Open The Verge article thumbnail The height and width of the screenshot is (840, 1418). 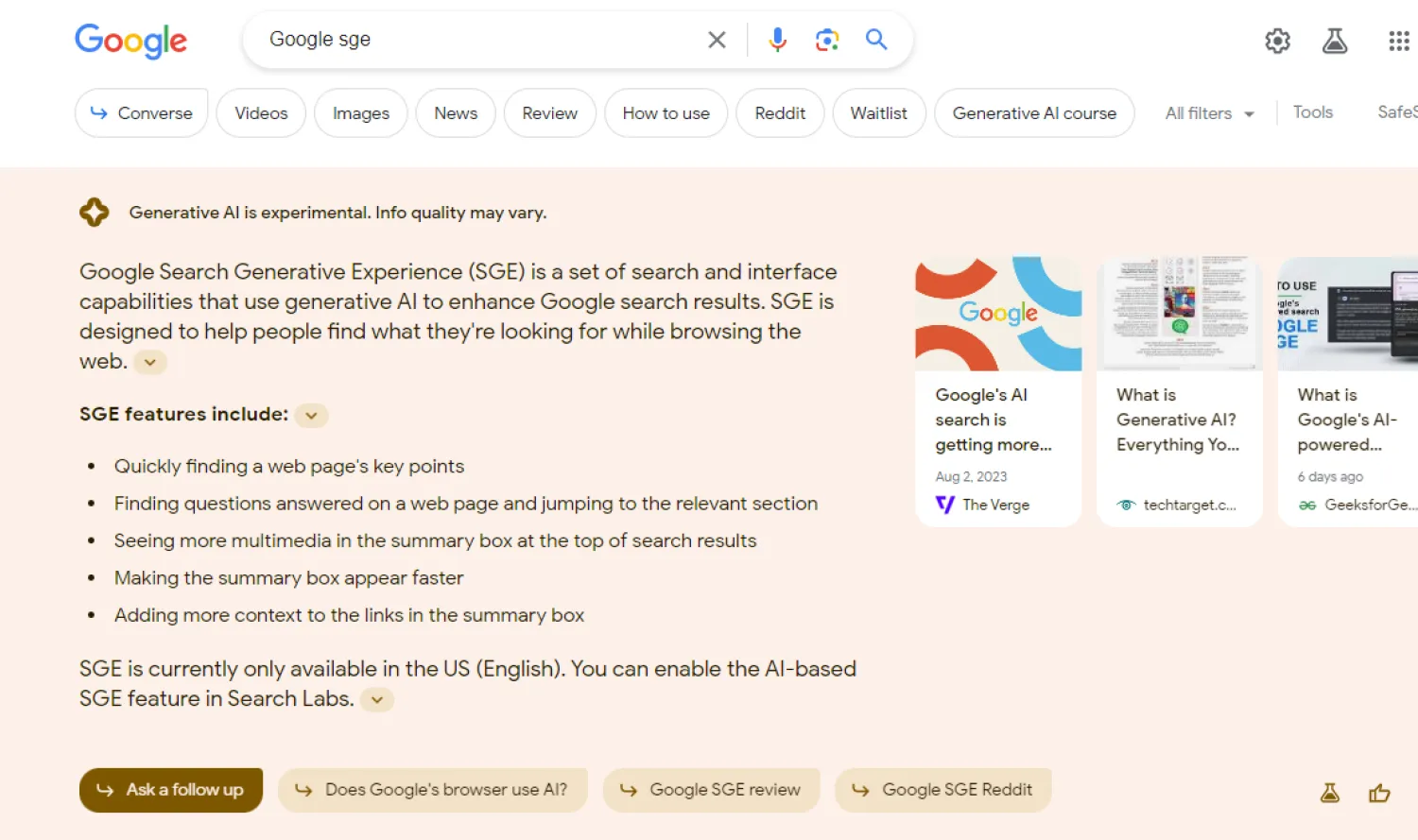(x=998, y=314)
